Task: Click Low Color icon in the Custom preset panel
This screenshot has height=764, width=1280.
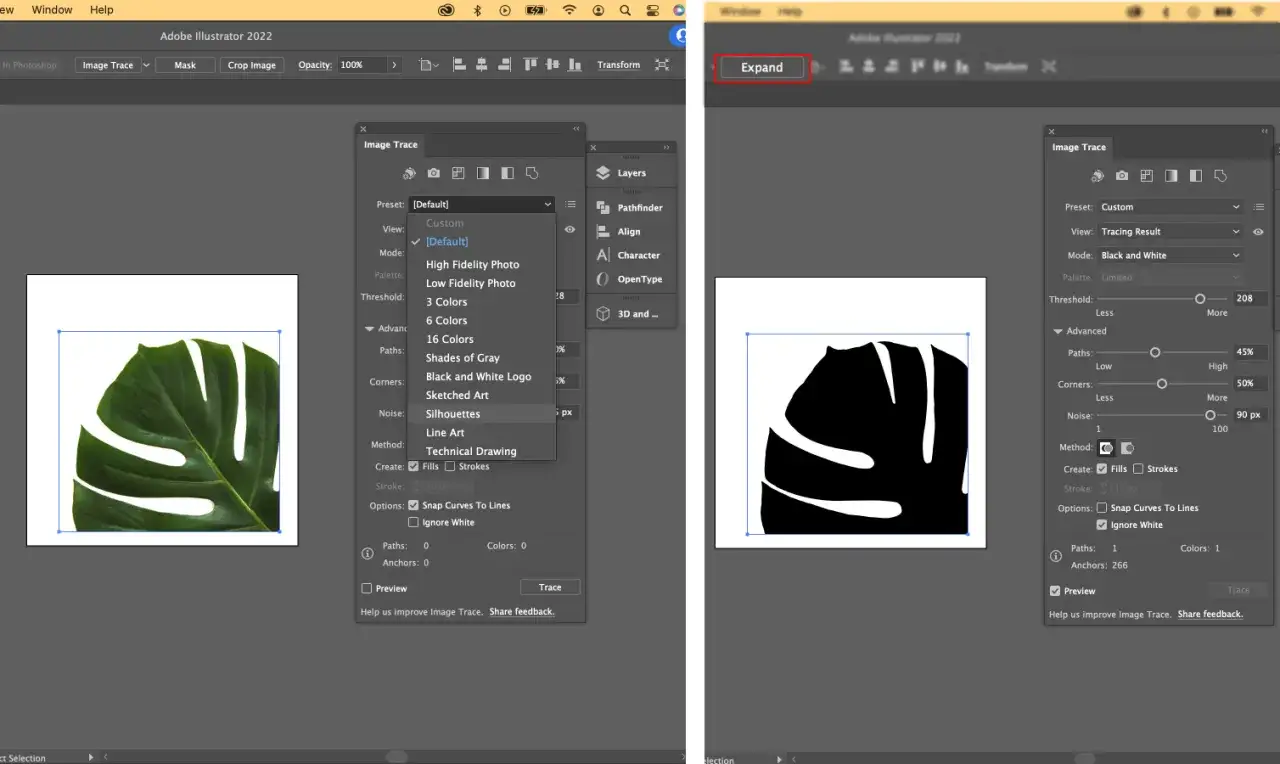Action: (x=1146, y=176)
